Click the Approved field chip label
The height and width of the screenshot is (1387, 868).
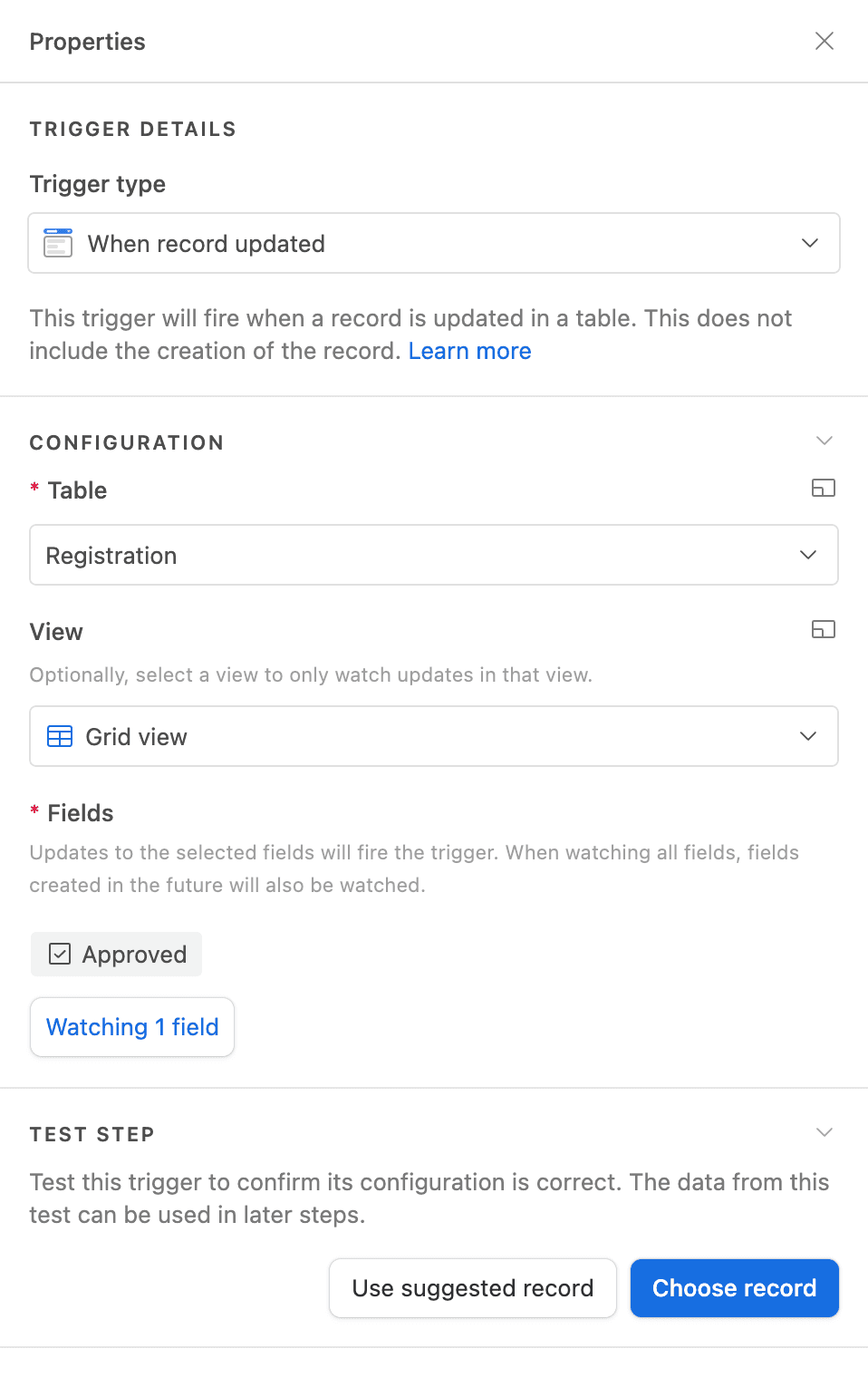point(134,955)
